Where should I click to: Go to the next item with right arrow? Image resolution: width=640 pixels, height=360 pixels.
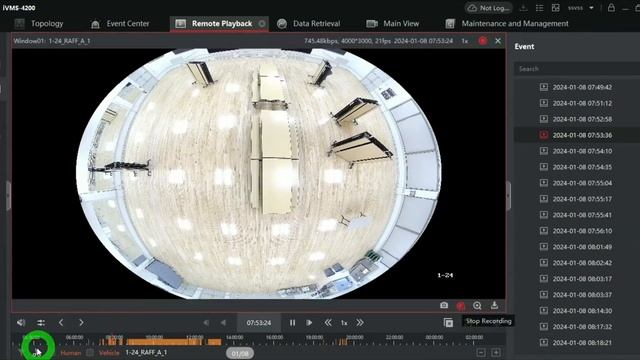coord(81,322)
